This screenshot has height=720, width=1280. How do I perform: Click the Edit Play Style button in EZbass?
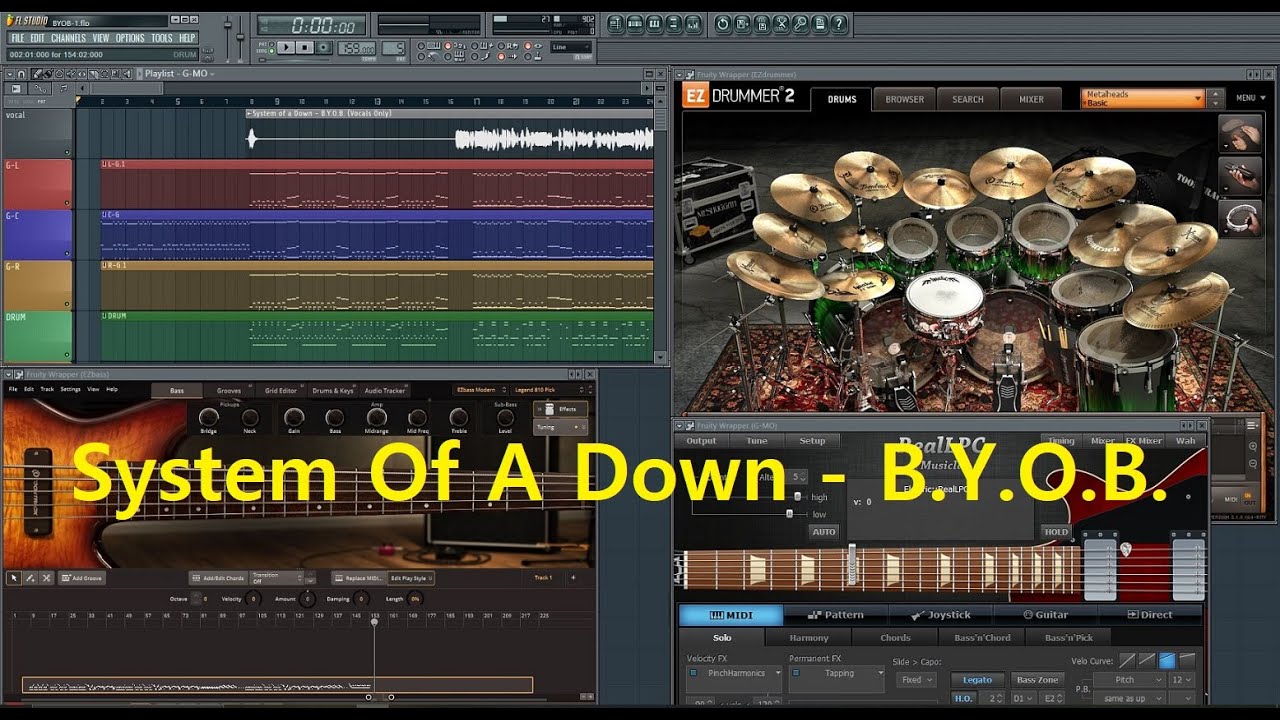(413, 578)
